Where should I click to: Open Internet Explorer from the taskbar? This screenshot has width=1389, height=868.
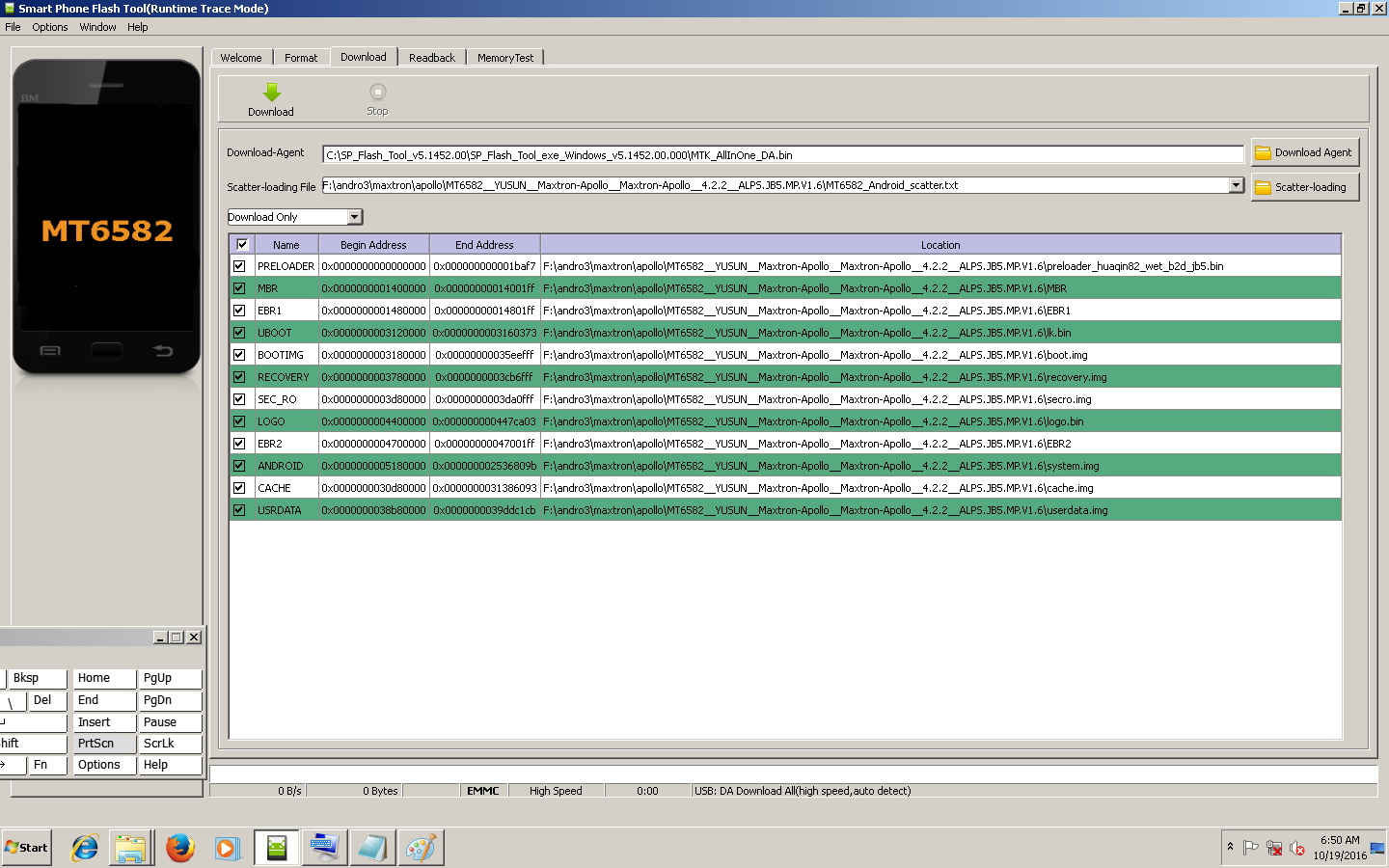[85, 848]
